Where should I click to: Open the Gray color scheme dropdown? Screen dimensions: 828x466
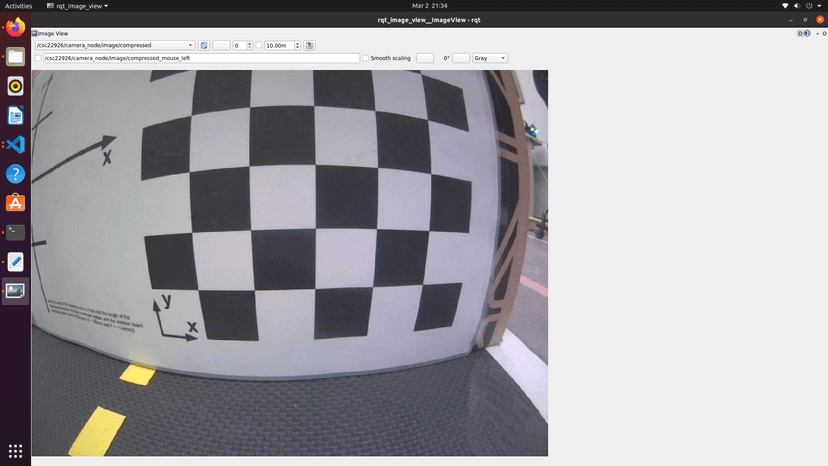pos(490,58)
